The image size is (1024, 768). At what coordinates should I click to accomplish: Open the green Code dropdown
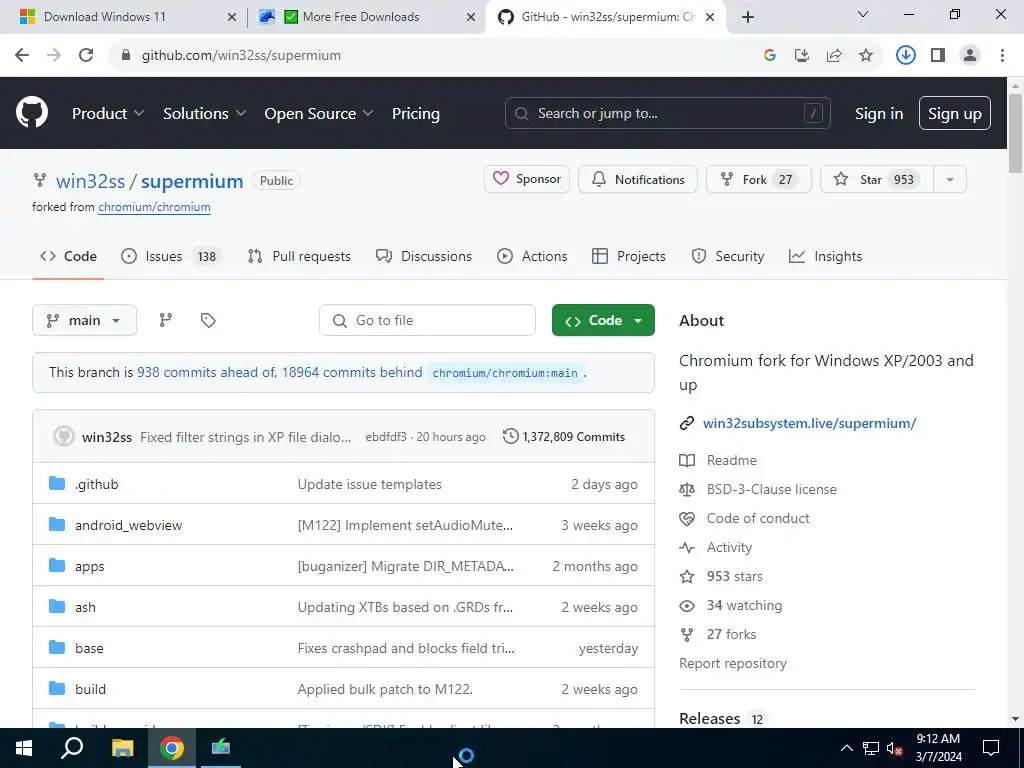pos(603,320)
